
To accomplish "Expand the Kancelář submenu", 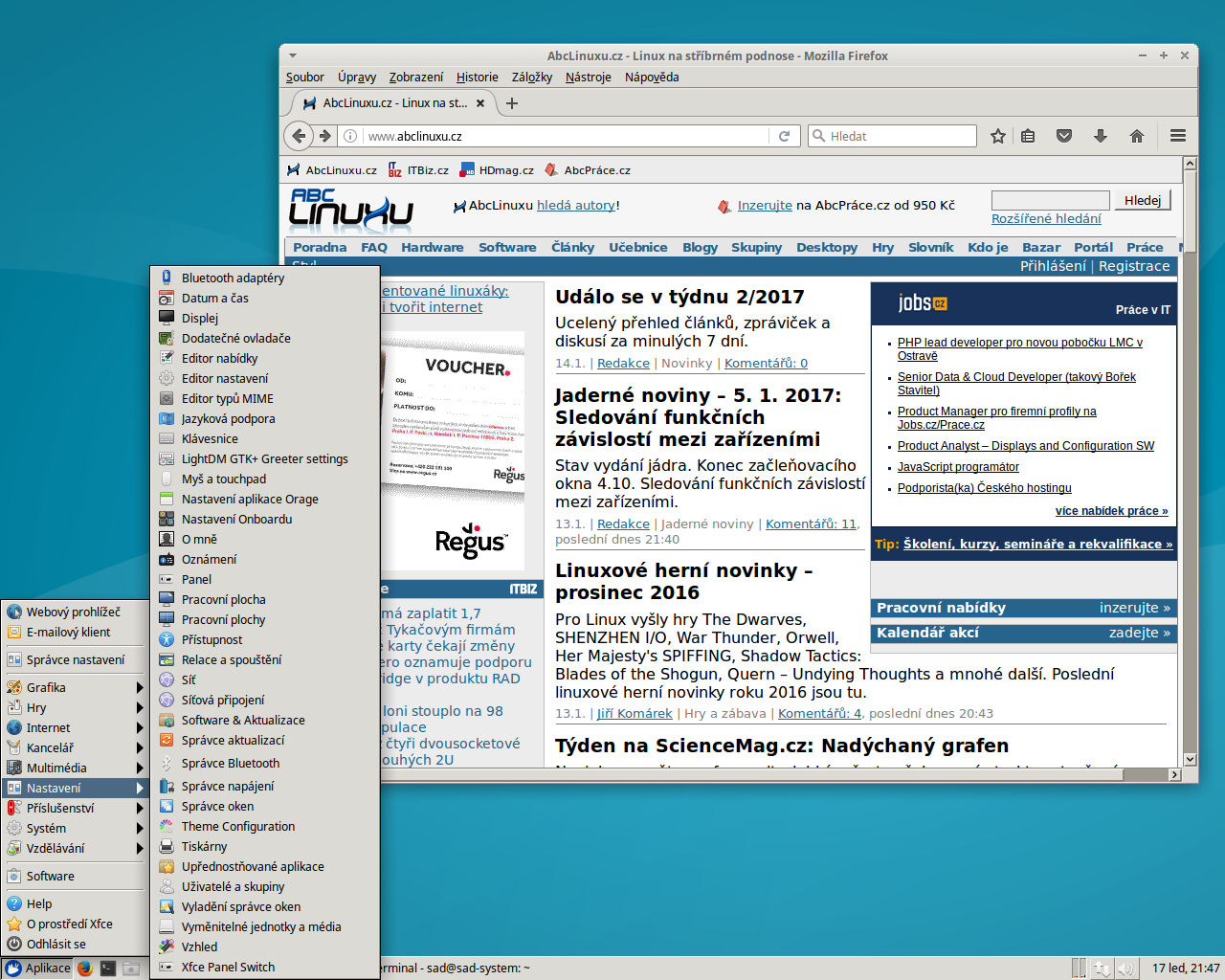I will [75, 747].
